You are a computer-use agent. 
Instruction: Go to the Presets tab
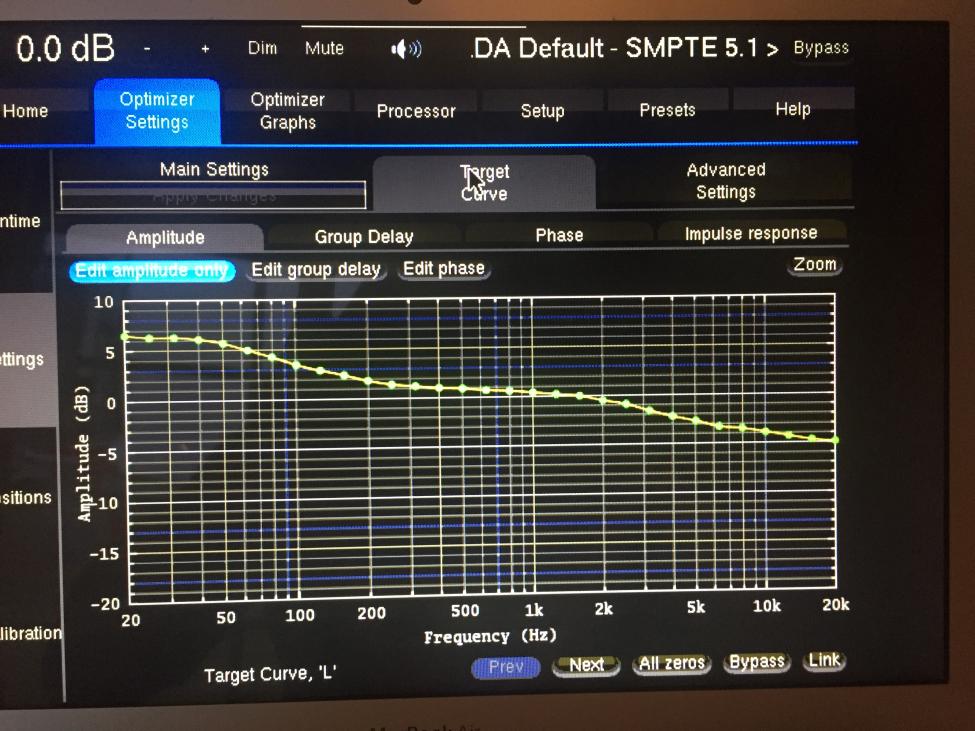tap(667, 110)
